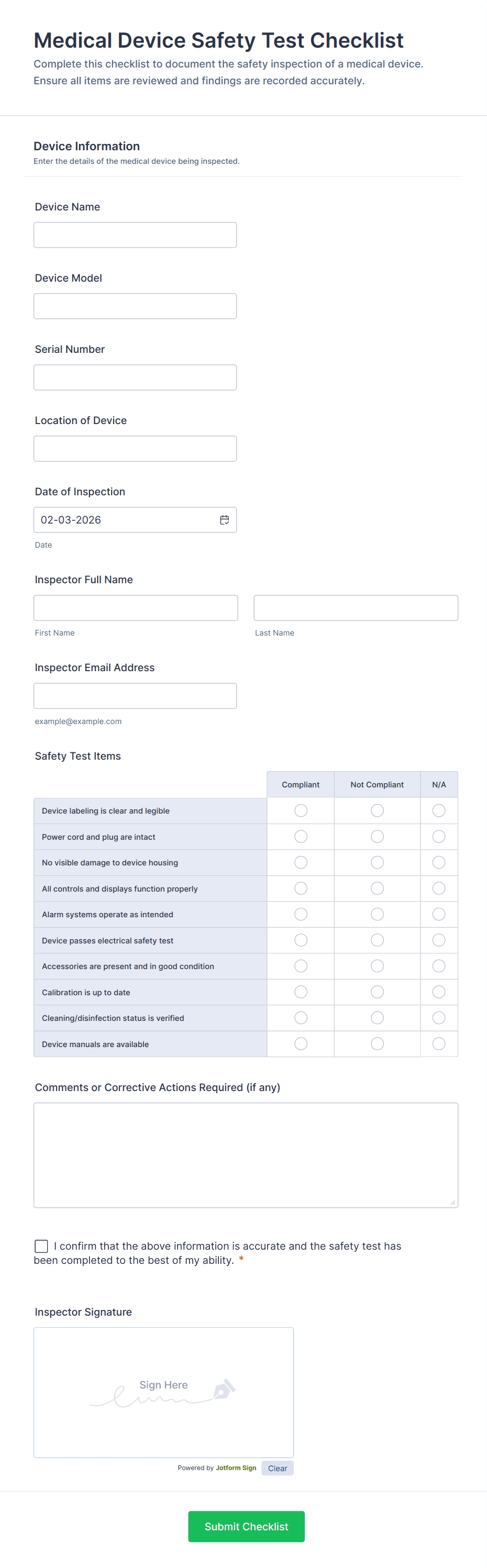Mark device labeling as Compliant

point(301,811)
